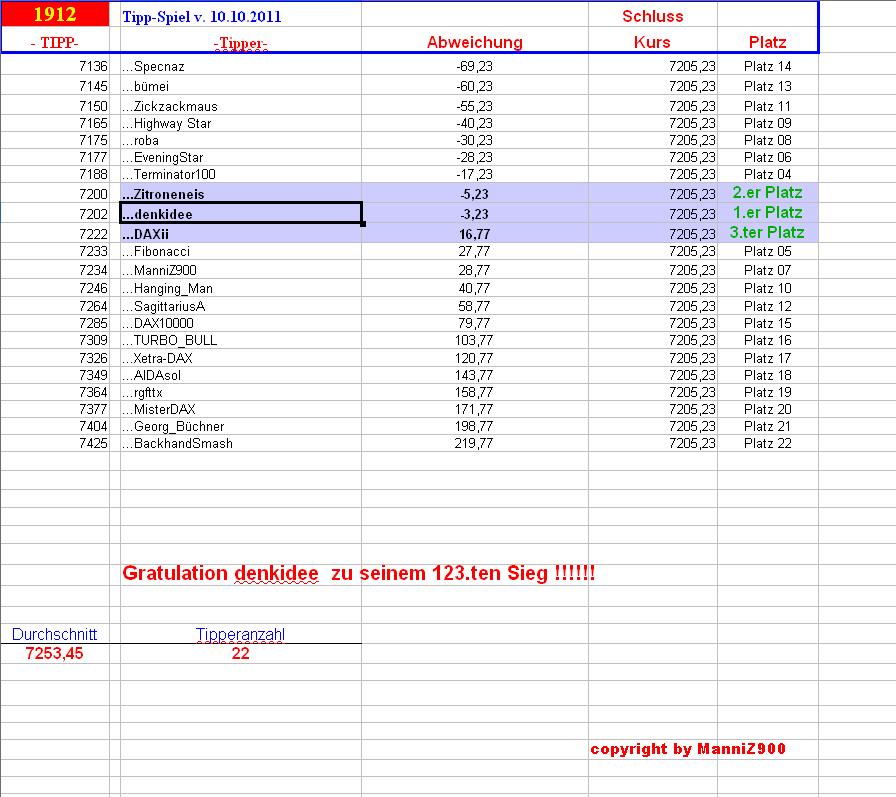The width and height of the screenshot is (896, 797).
Task: Select the name ...Georg_Büchner
Action: point(173,427)
